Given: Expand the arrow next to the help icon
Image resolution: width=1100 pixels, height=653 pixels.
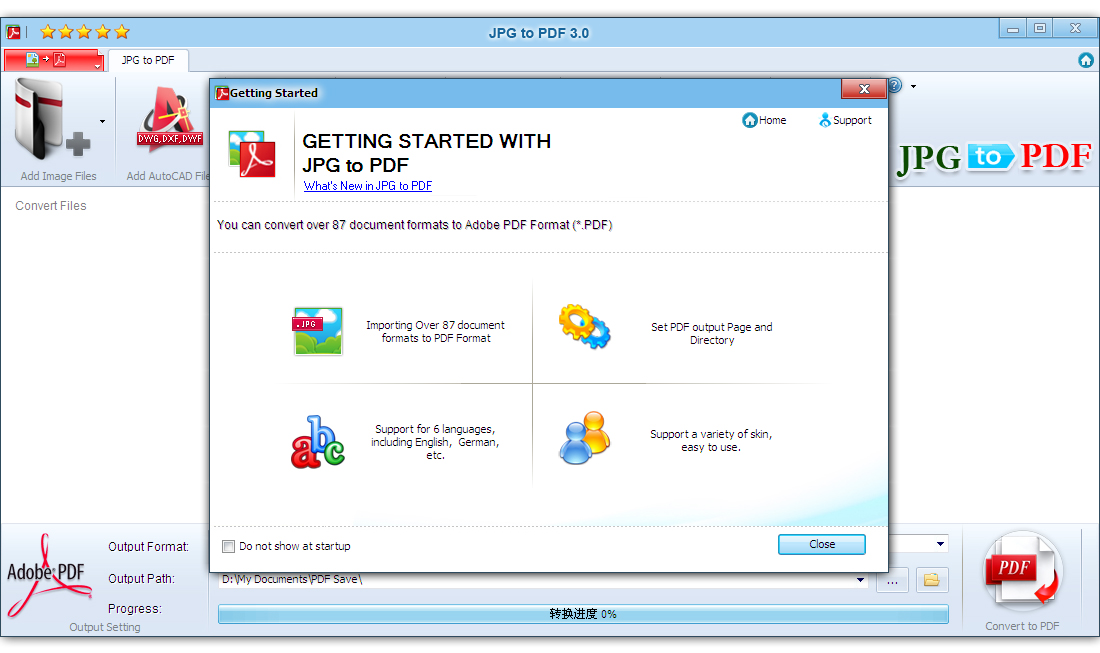Looking at the screenshot, I should (913, 86).
